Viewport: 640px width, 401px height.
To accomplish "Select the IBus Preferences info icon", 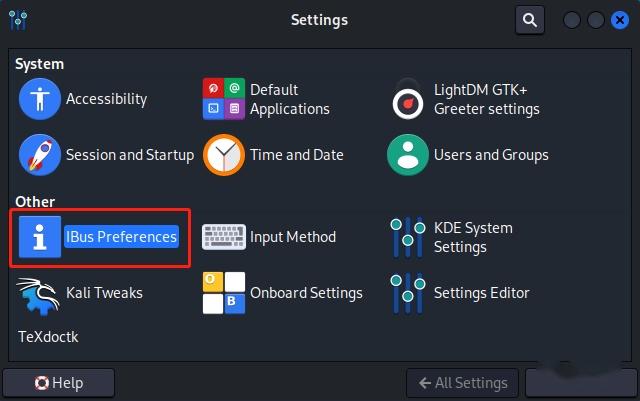I will pyautogui.click(x=40, y=237).
